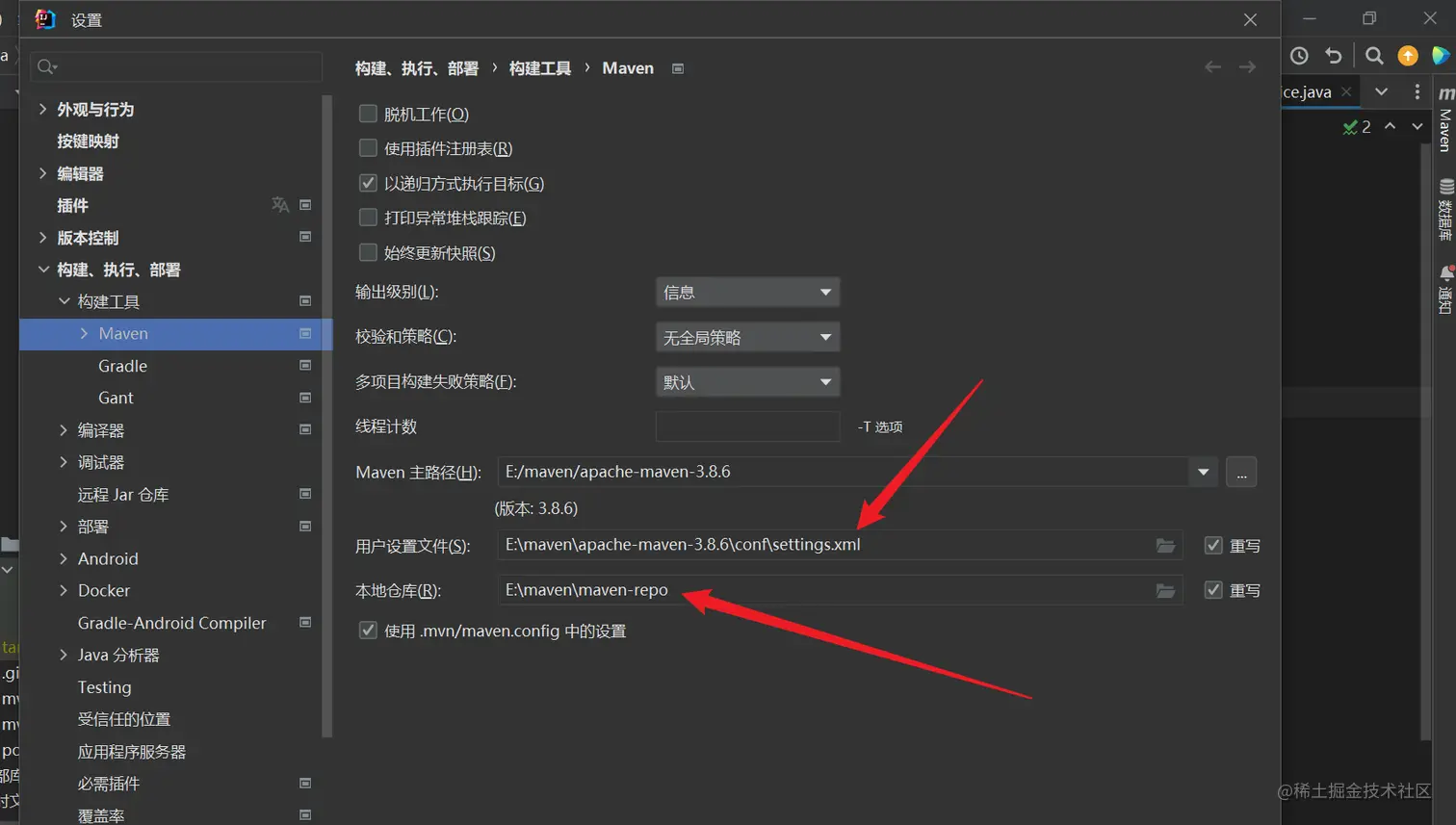Click the breadcrumb project marker icon next to Maven
1456x825 pixels.
pos(678,68)
